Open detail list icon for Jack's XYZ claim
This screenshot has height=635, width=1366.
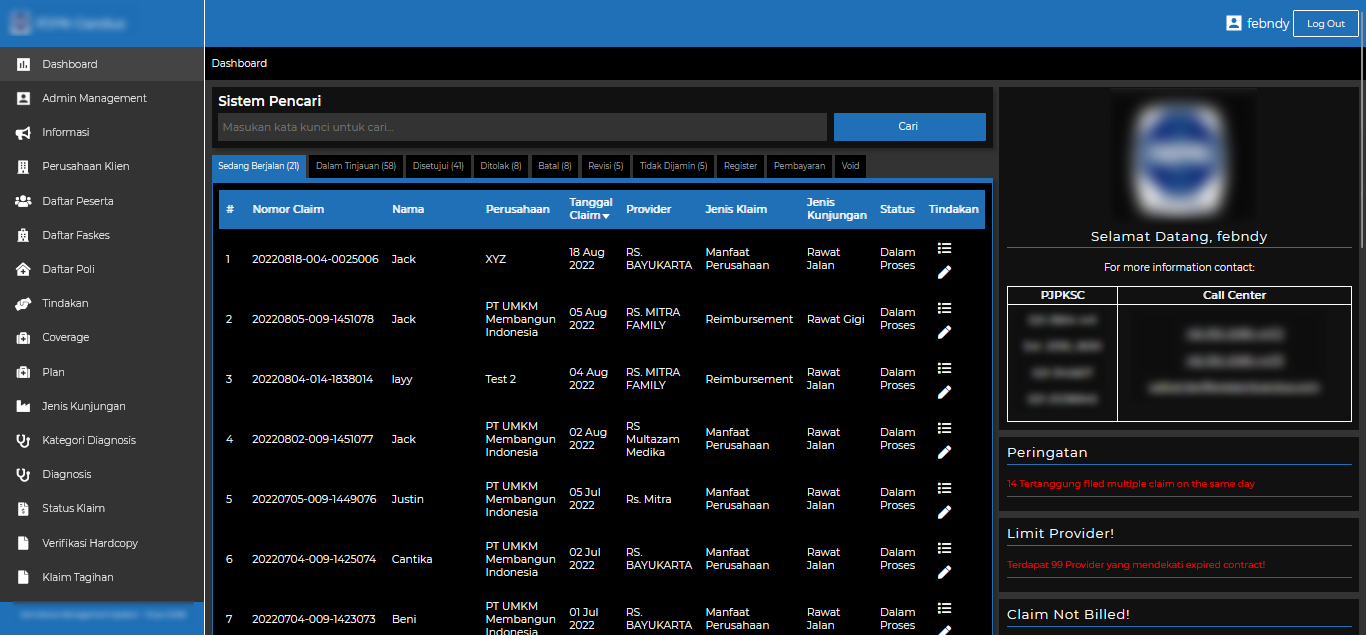944,248
